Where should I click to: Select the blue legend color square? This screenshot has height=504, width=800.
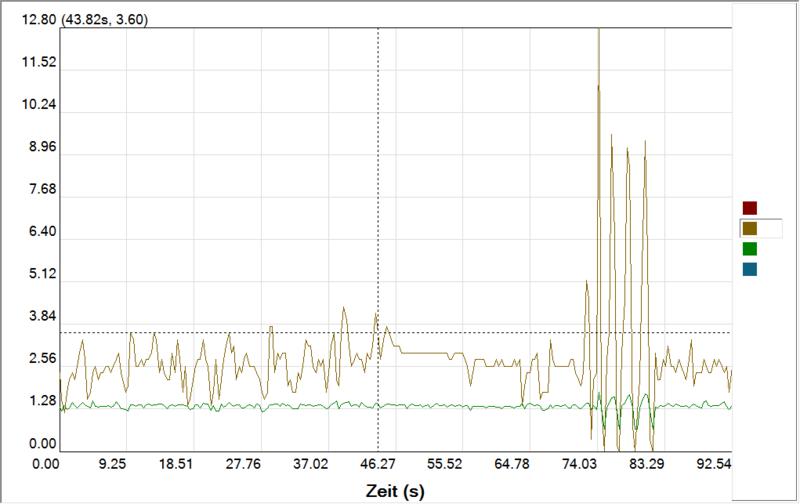click(x=749, y=270)
